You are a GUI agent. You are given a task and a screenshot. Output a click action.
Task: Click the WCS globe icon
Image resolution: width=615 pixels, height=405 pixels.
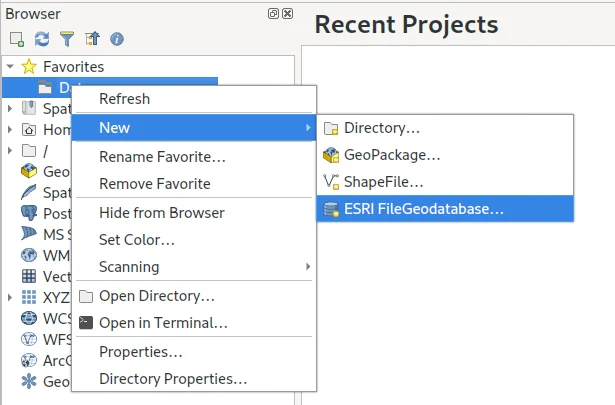(x=29, y=318)
